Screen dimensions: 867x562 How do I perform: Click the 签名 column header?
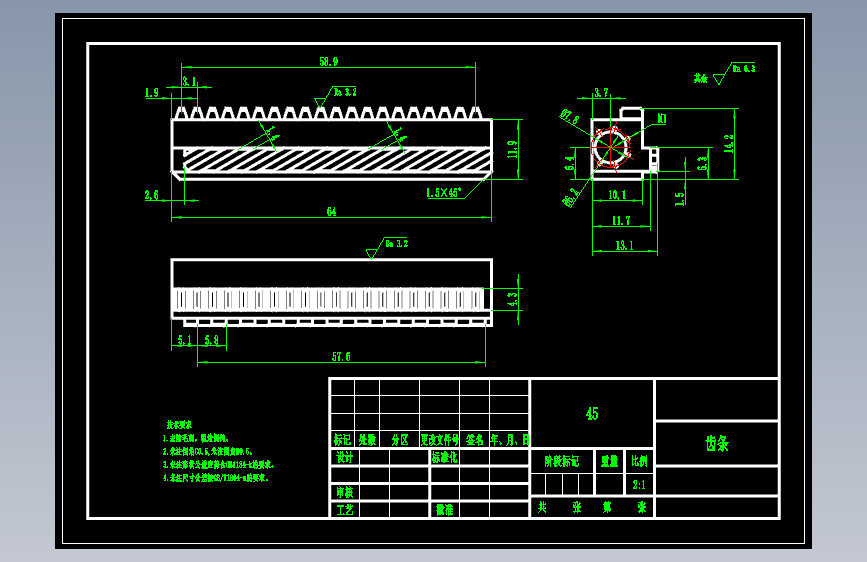click(x=474, y=440)
